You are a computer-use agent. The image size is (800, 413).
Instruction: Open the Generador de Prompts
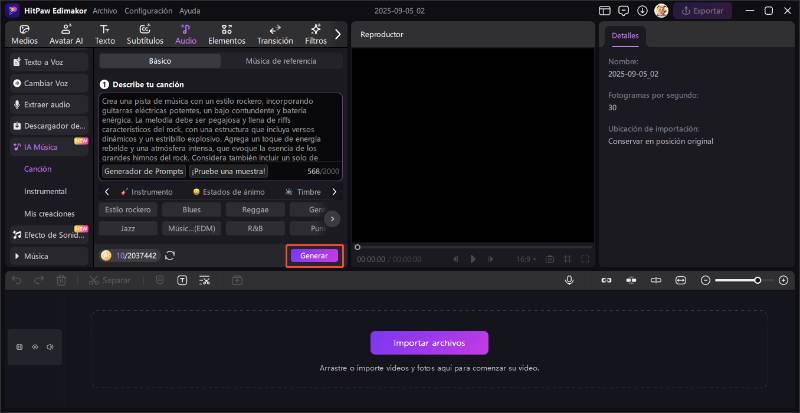pos(143,172)
